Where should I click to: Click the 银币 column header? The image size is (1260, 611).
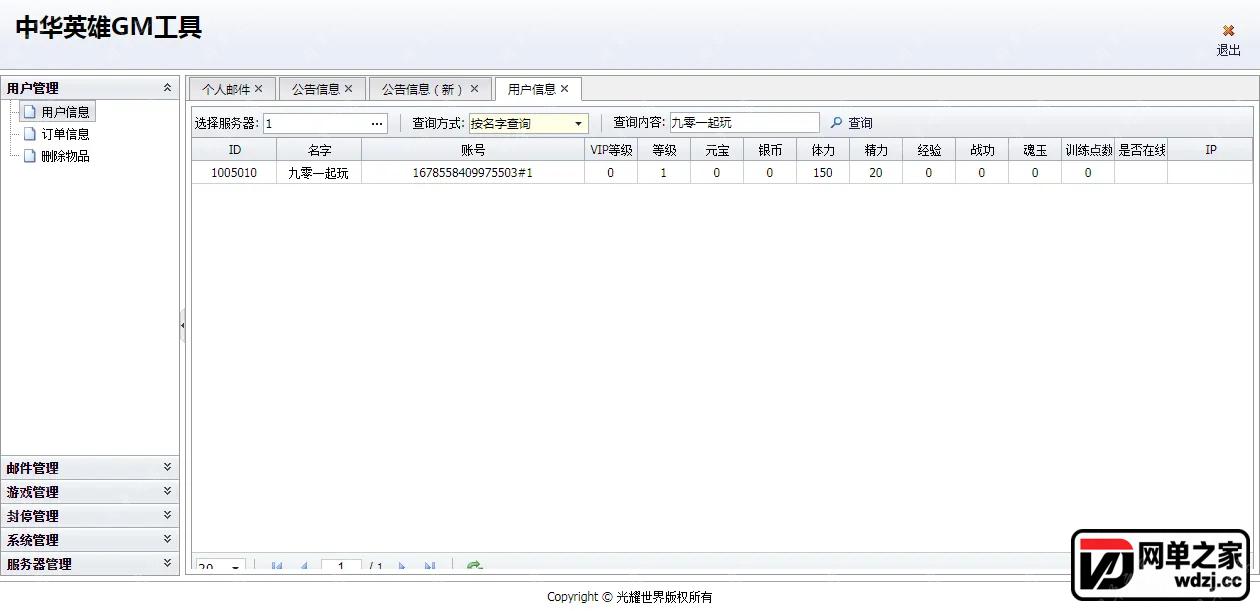tap(770, 150)
